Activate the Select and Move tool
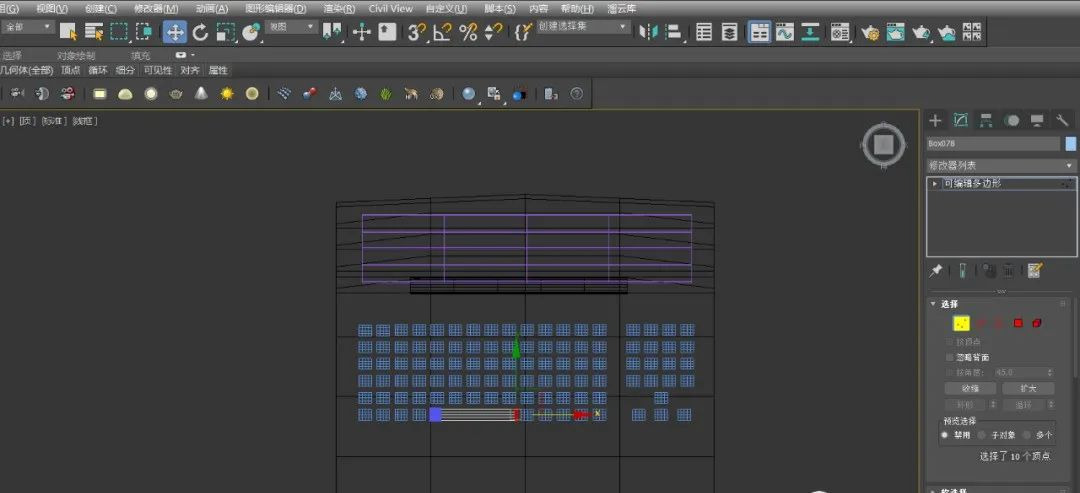Screen dimensions: 1080x493 pos(175,32)
